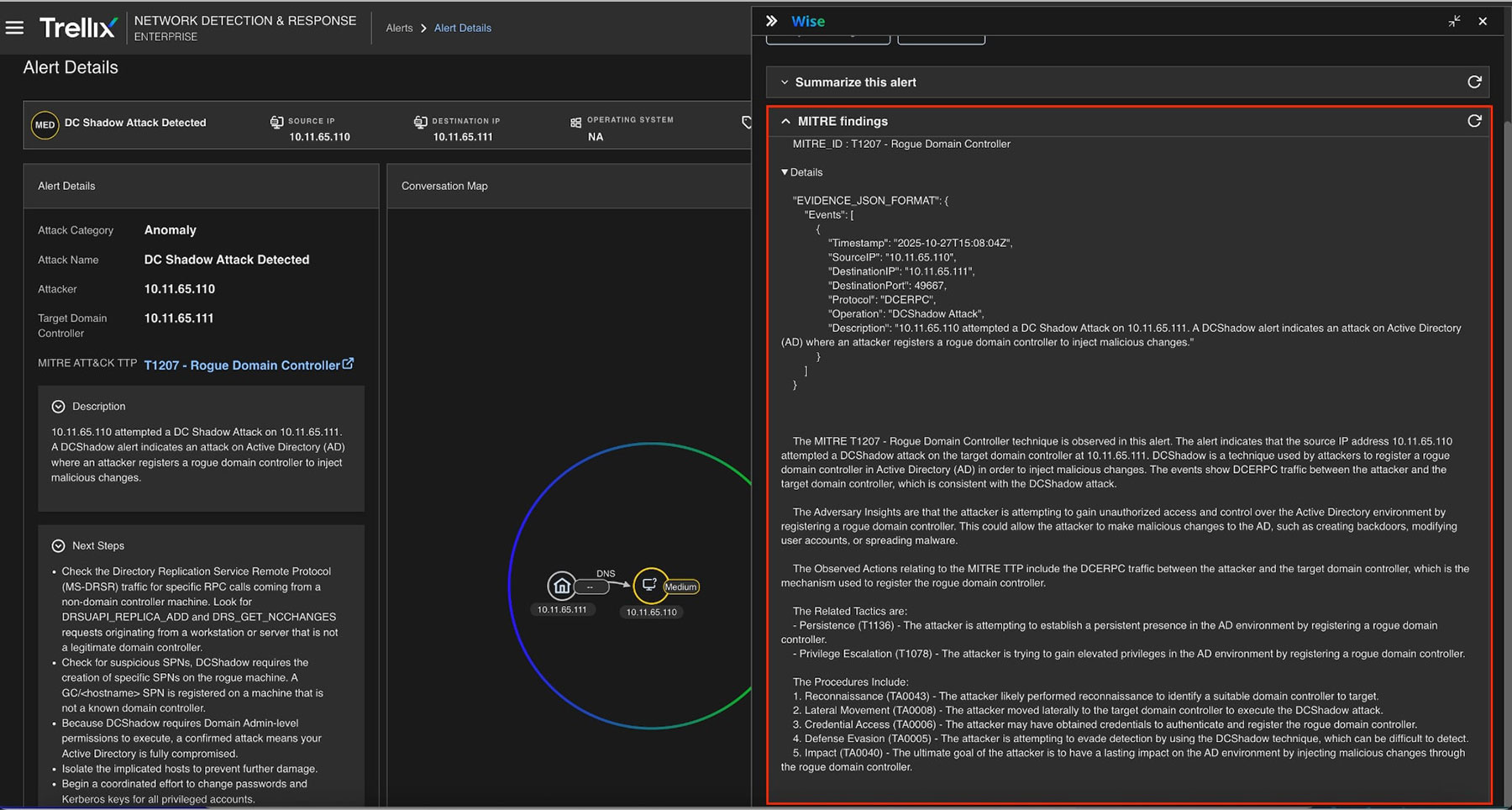Collapse the Wise panel using double-chevron icon

point(771,21)
